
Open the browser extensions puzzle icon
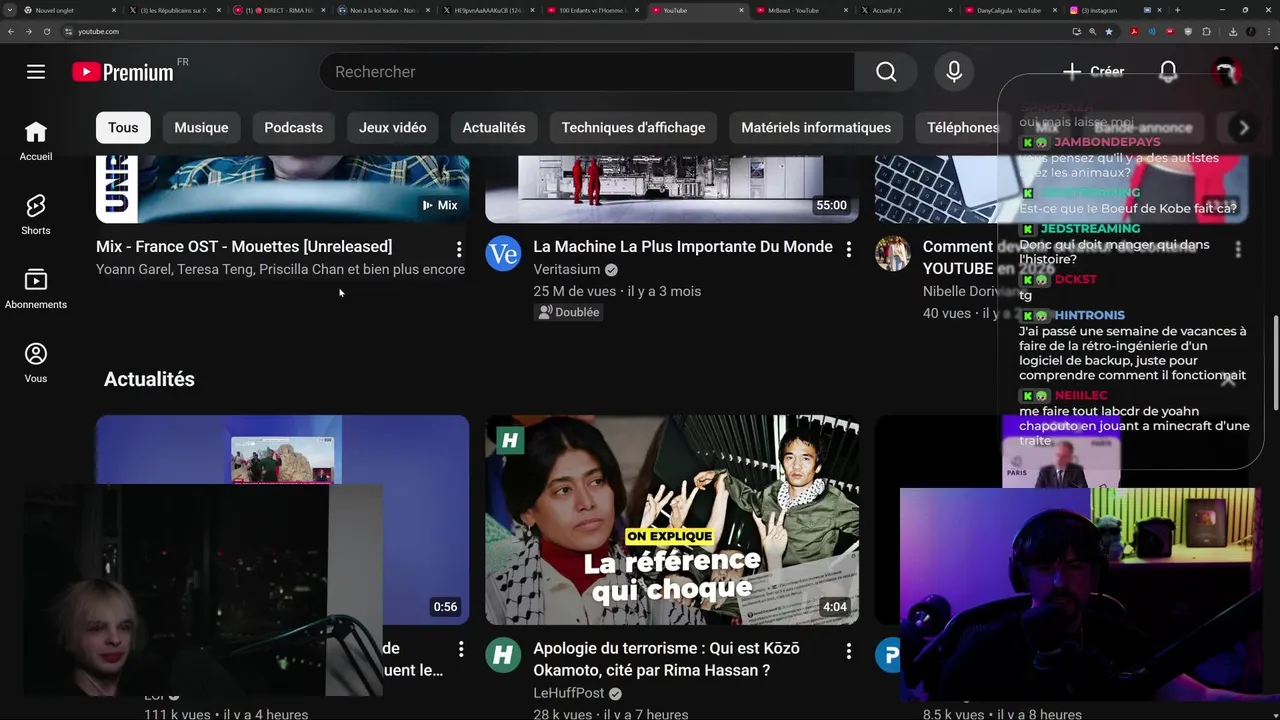pyautogui.click(x=1206, y=31)
